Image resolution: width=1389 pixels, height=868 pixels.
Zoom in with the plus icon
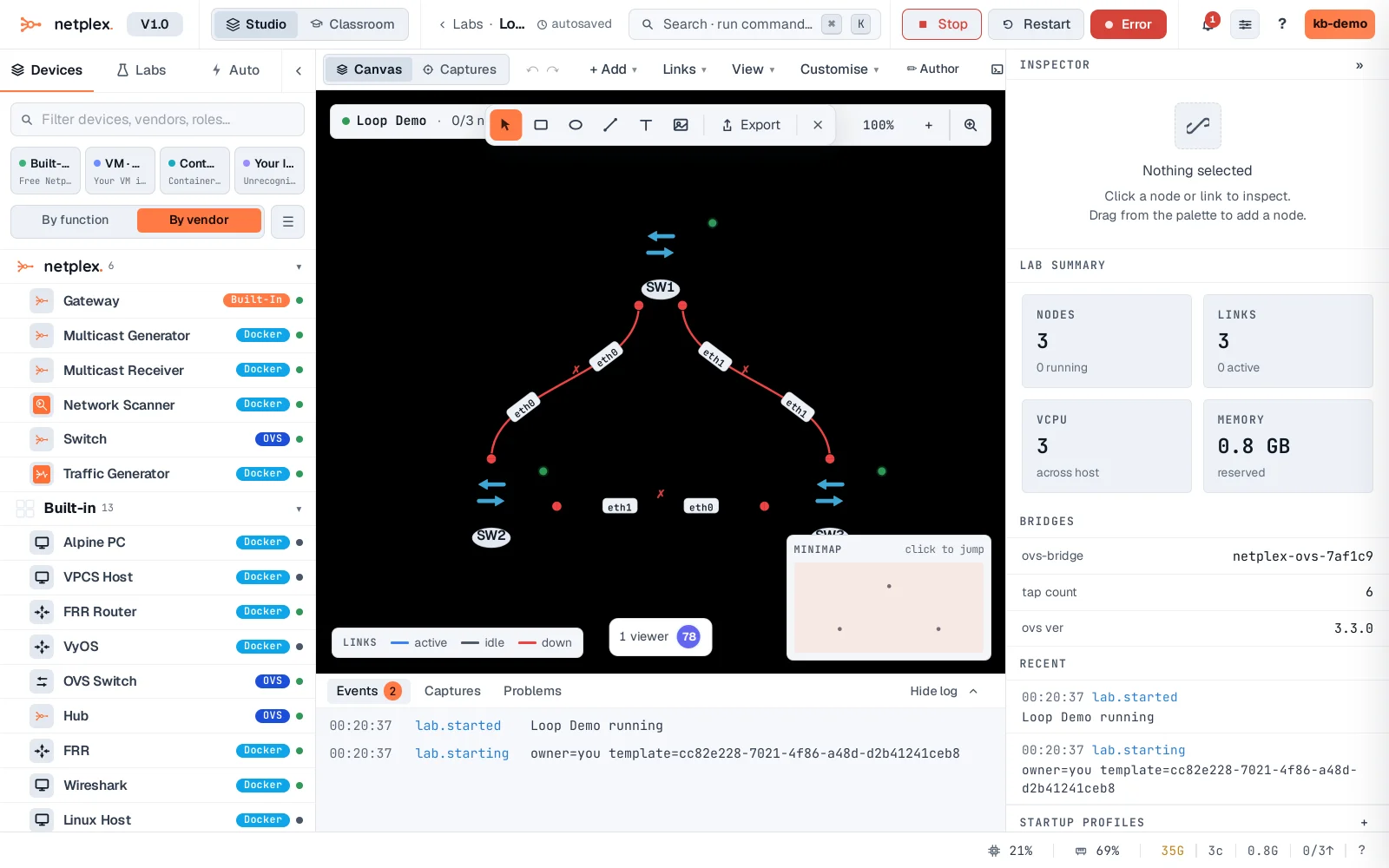click(929, 125)
